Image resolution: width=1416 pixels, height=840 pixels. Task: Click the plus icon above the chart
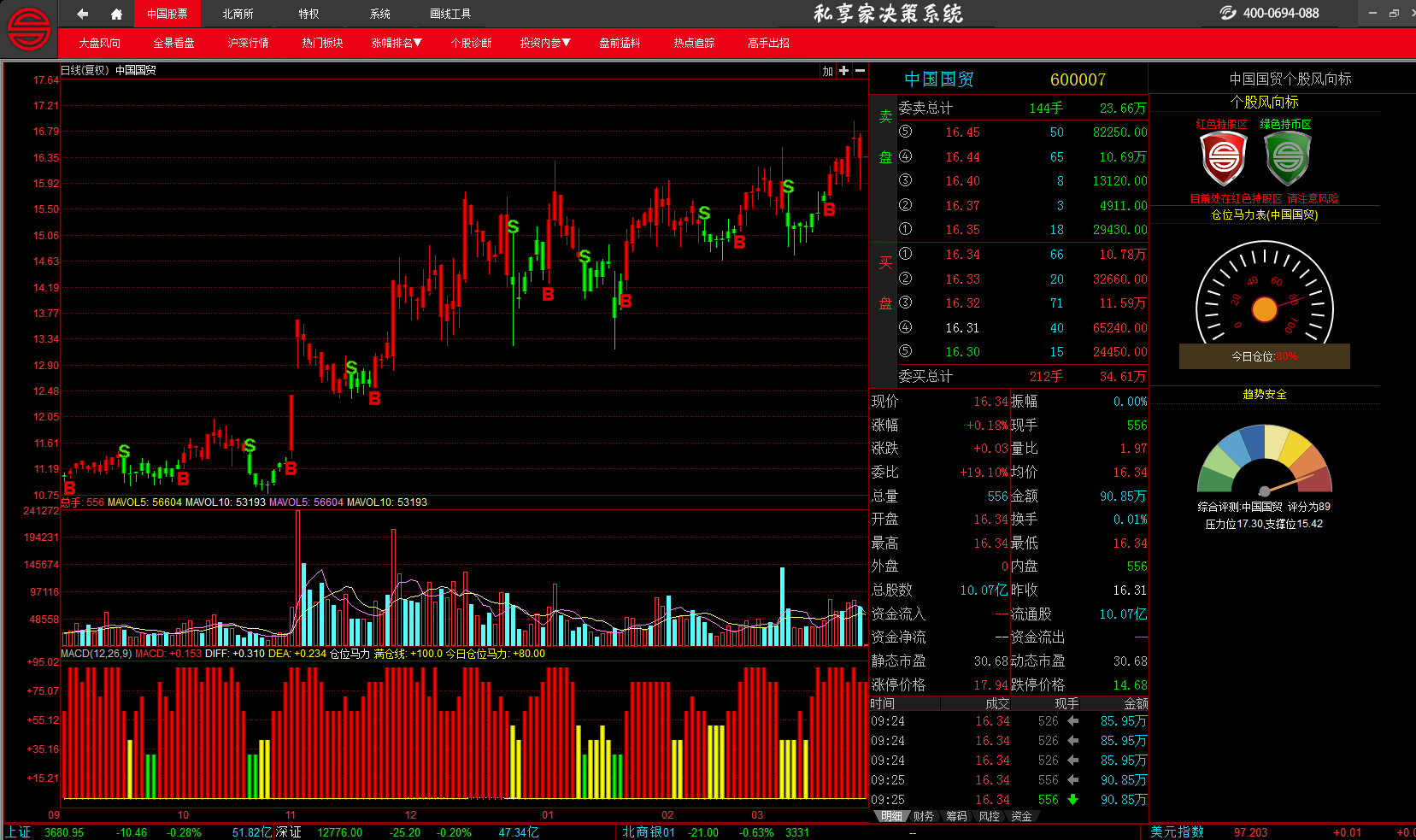(x=844, y=71)
